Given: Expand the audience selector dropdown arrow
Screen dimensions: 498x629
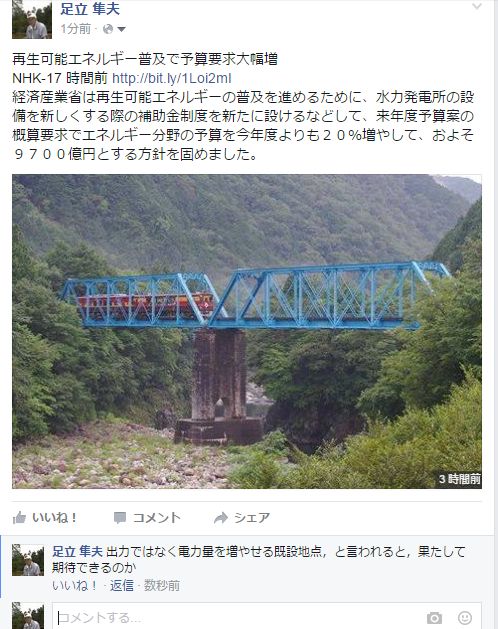Looking at the screenshot, I should pyautogui.click(x=121, y=29).
